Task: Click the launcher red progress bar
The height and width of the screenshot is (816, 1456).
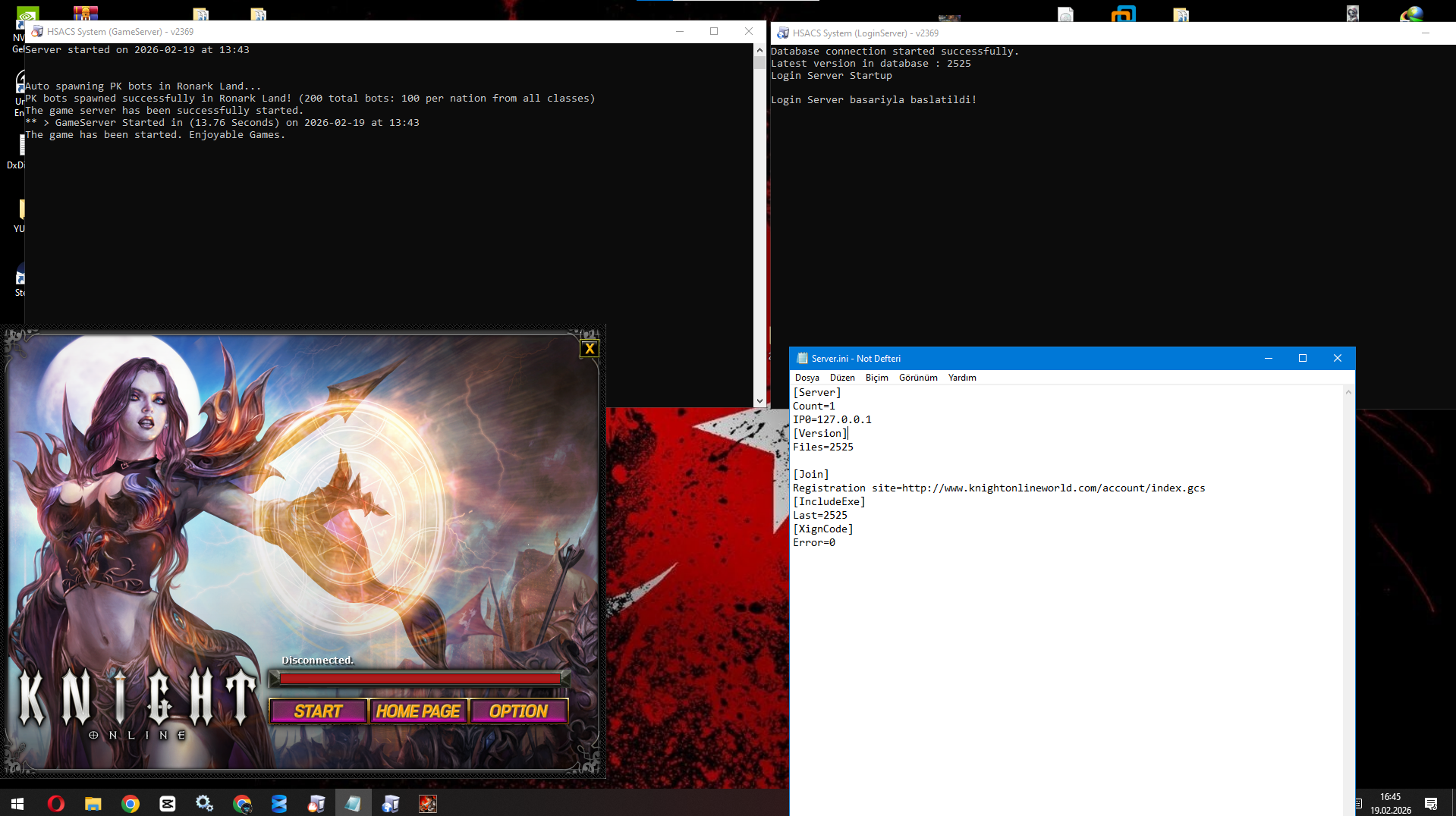Action: [420, 679]
